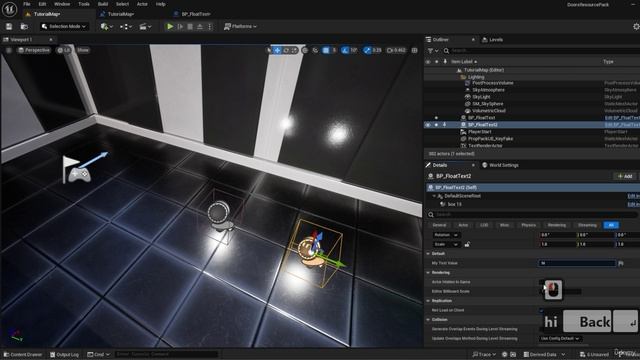This screenshot has width=640, height=360.
Task: Click the Add component button
Action: tap(625, 176)
